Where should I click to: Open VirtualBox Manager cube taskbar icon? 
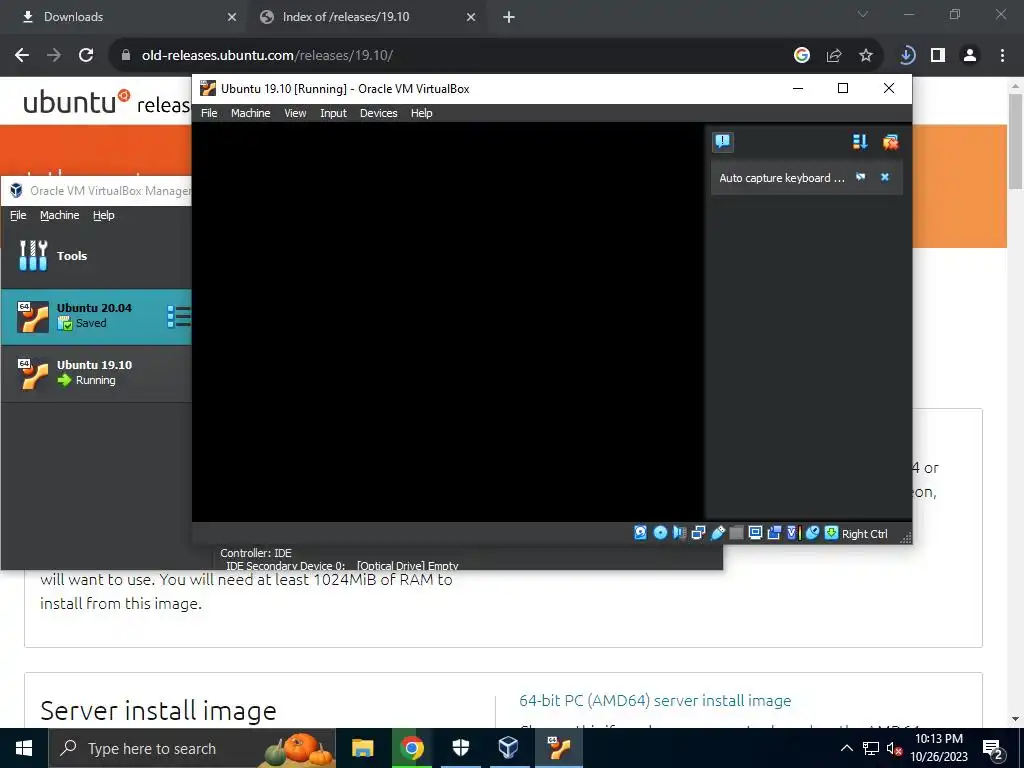coord(509,748)
